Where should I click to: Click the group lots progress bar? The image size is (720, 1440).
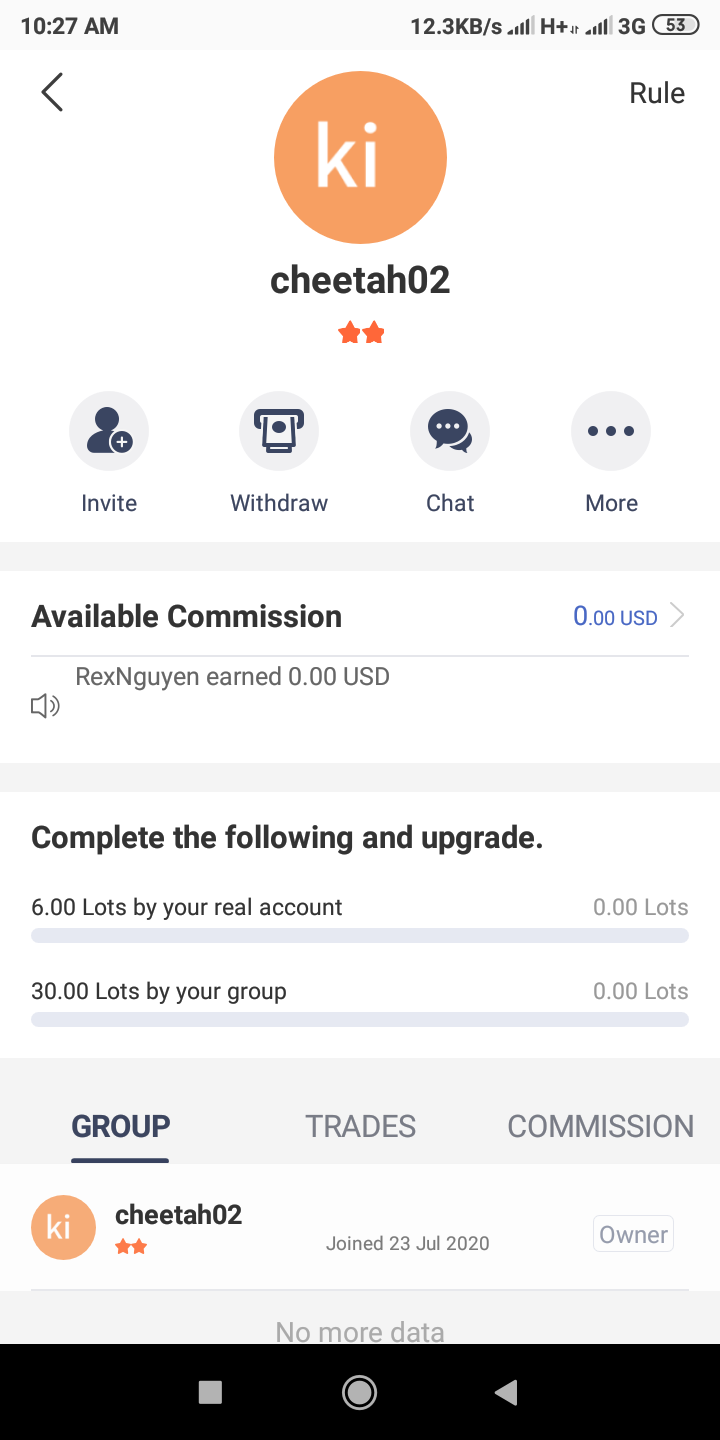pyautogui.click(x=360, y=1020)
